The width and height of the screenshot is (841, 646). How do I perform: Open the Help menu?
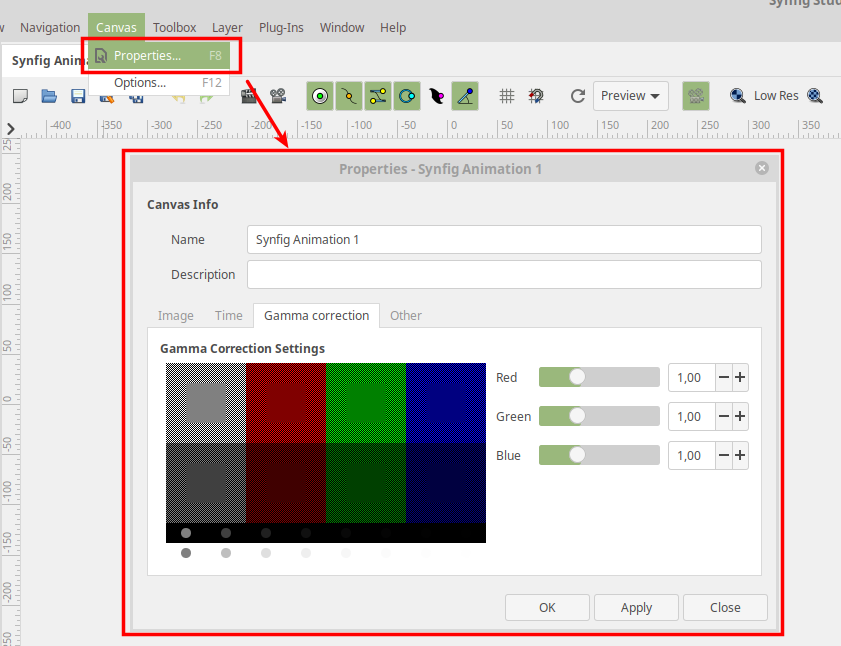[393, 27]
